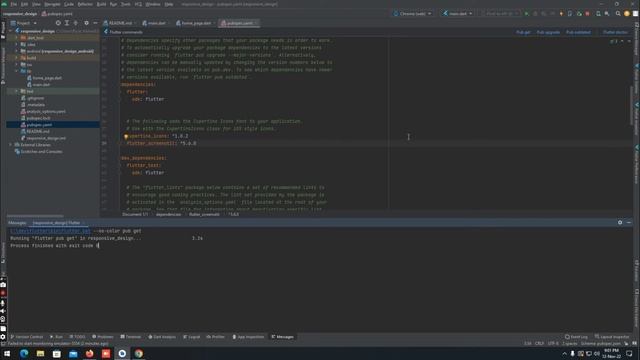This screenshot has height=360, width=640.
Task: Open the Problems tool window
Action: tap(103, 337)
